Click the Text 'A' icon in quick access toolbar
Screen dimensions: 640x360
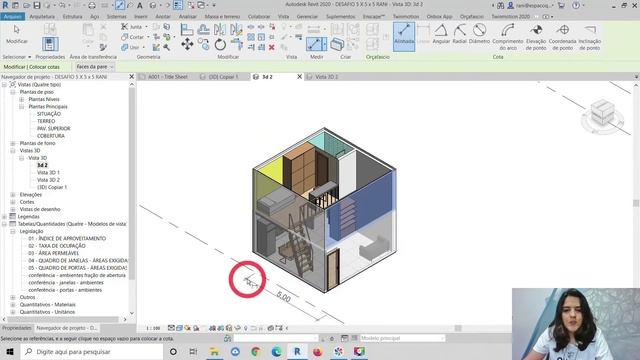click(x=140, y=5)
